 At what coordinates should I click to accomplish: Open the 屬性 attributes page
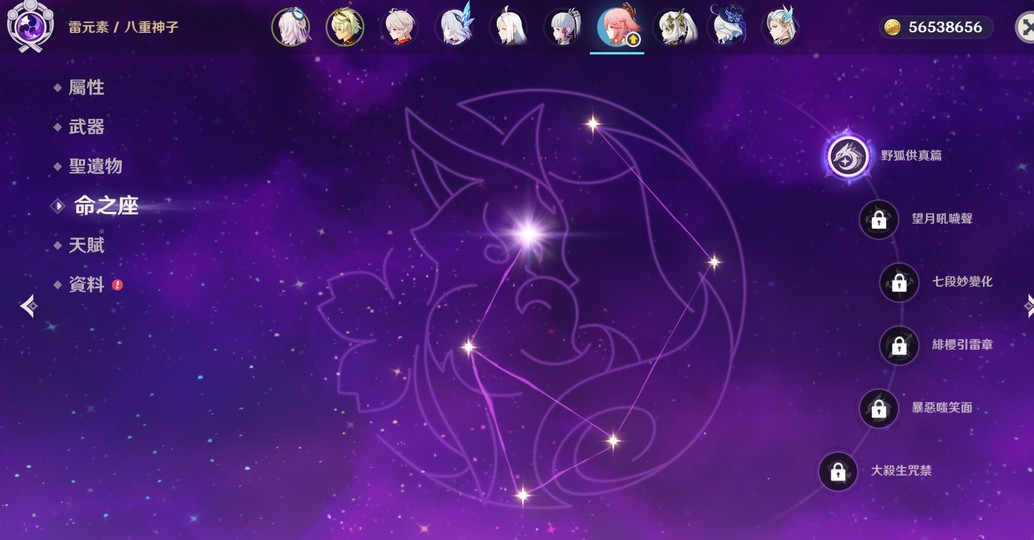(x=86, y=87)
